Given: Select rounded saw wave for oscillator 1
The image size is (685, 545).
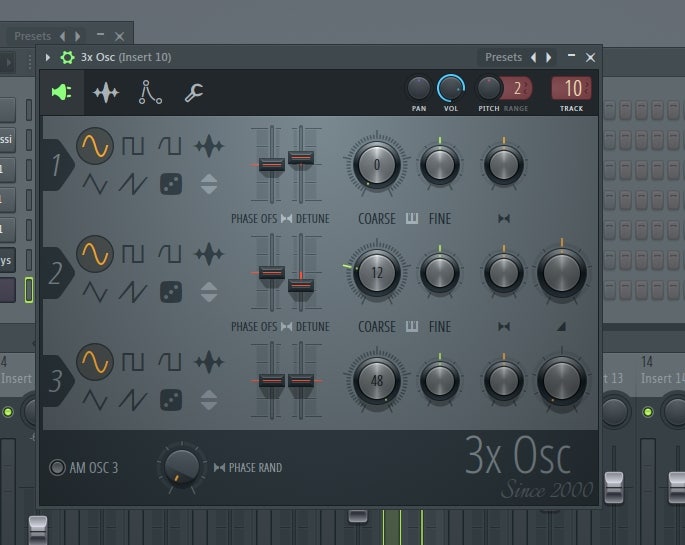Looking at the screenshot, I should (x=170, y=146).
